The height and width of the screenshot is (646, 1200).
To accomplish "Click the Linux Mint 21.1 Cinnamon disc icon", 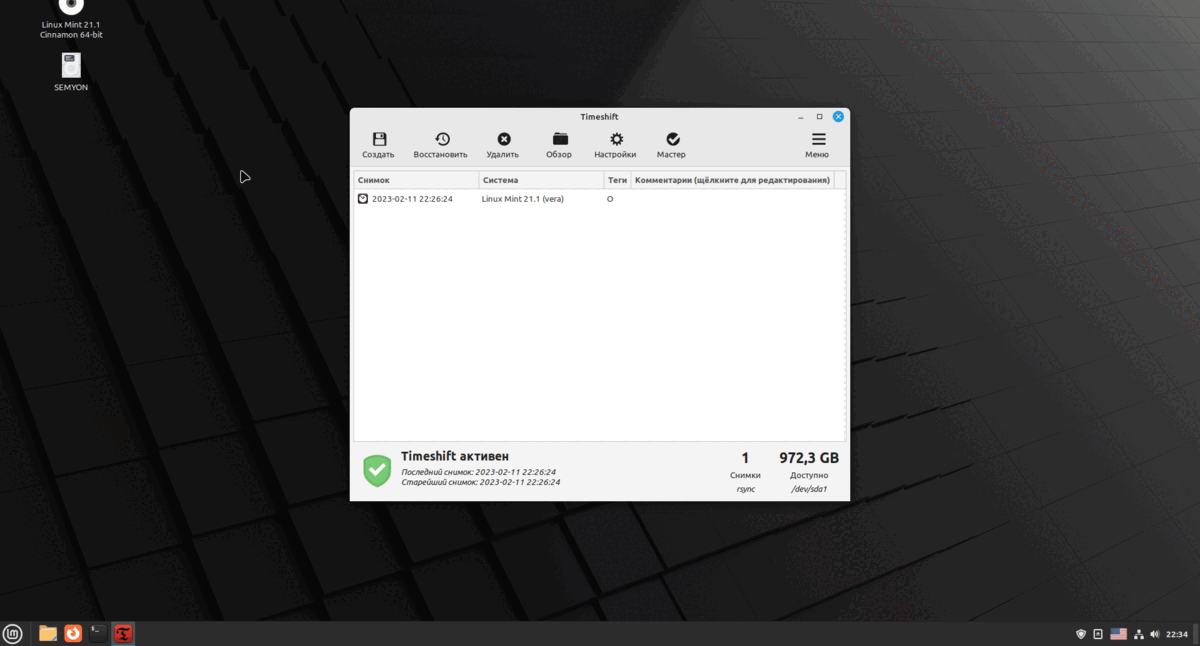I will point(71,18).
